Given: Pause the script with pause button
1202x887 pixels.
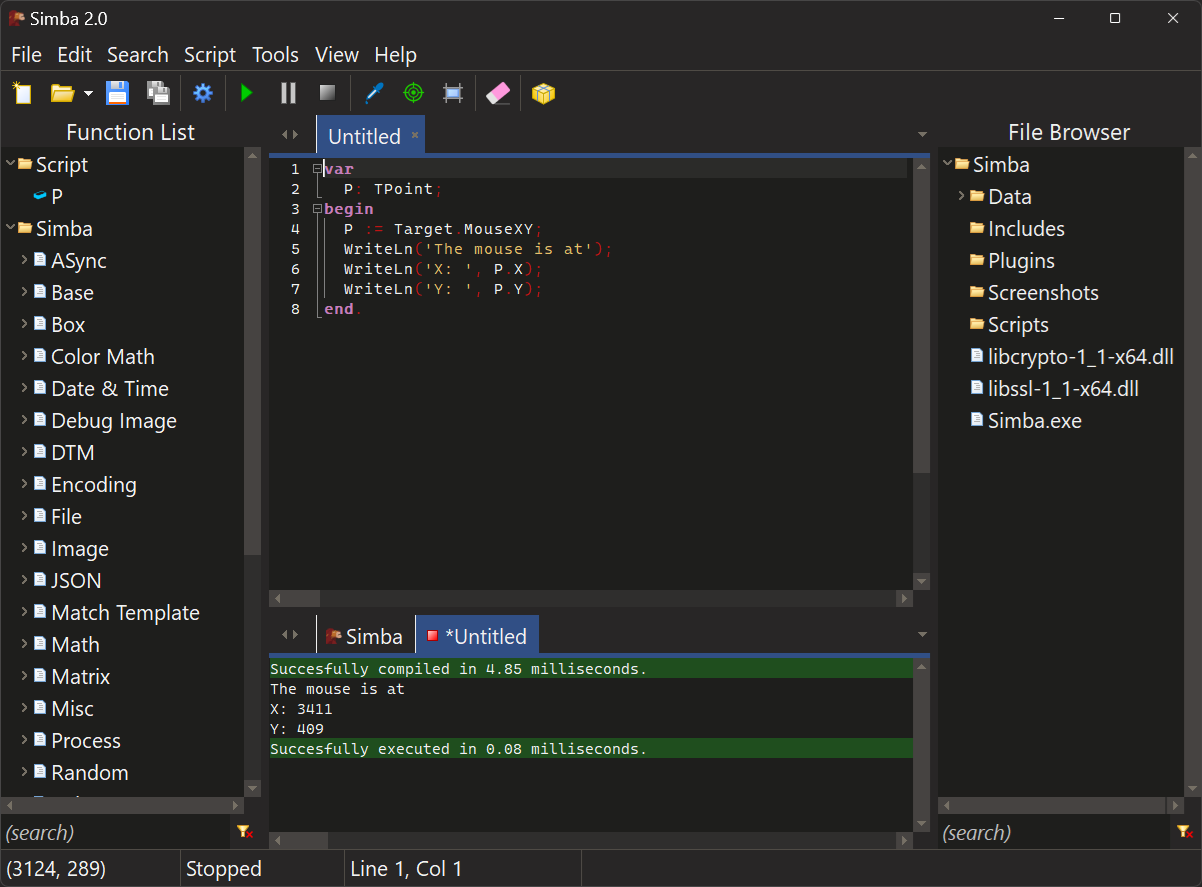Looking at the screenshot, I should 288,93.
